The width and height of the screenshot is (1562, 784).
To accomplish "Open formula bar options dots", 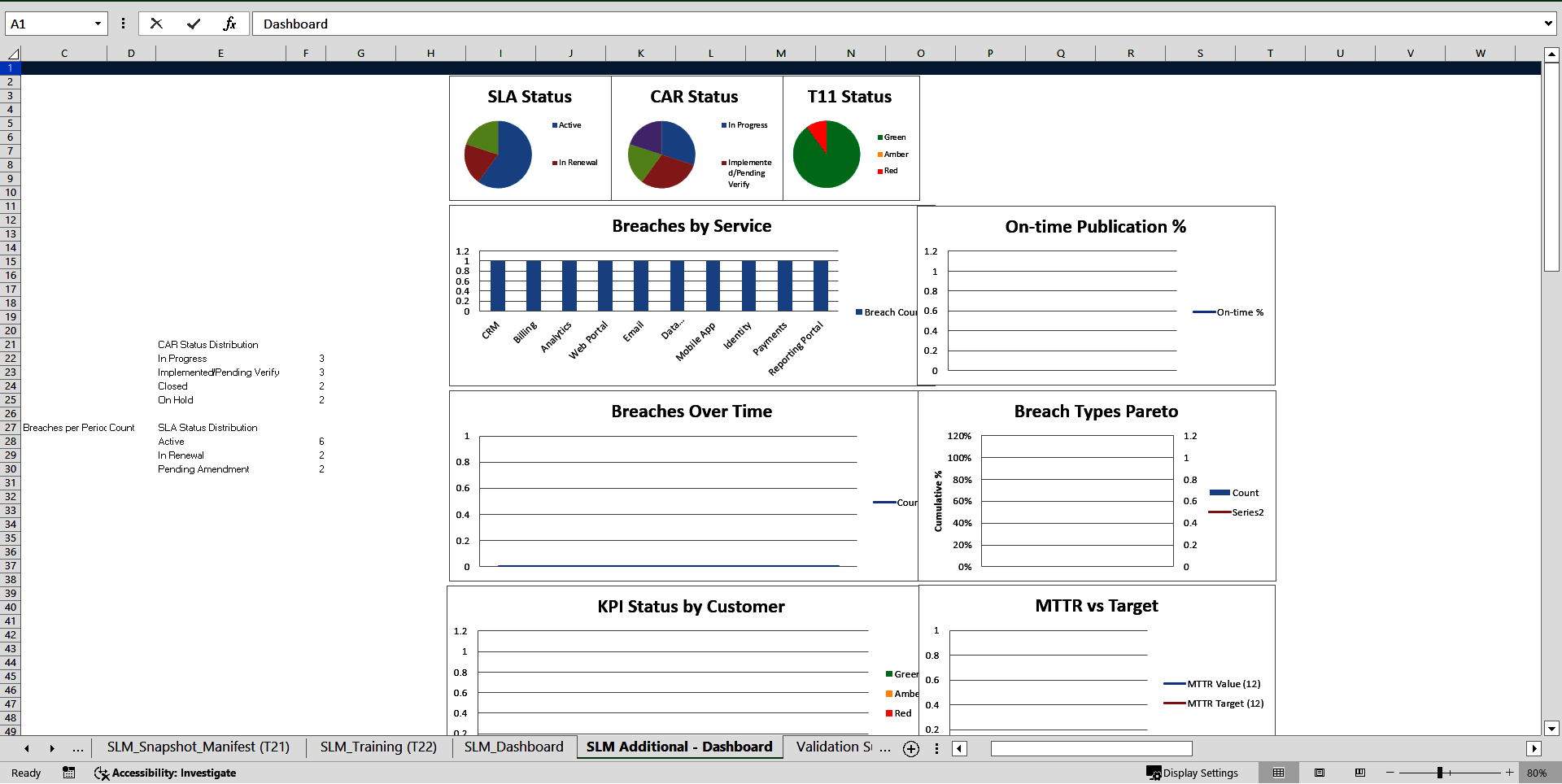I will [x=123, y=24].
